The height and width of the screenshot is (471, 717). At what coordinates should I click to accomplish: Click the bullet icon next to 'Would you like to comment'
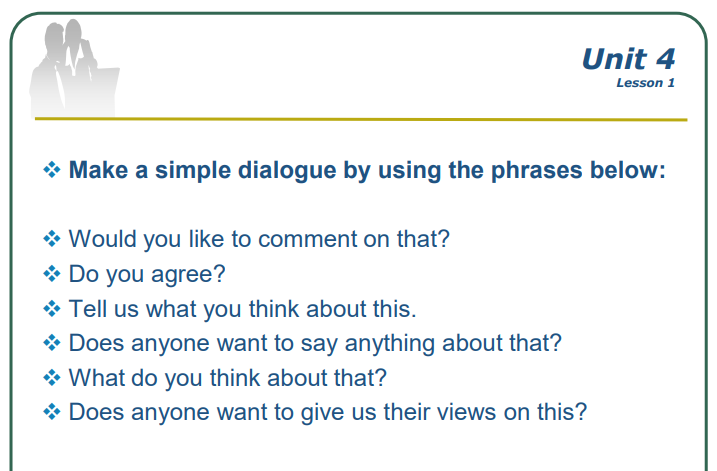52,239
